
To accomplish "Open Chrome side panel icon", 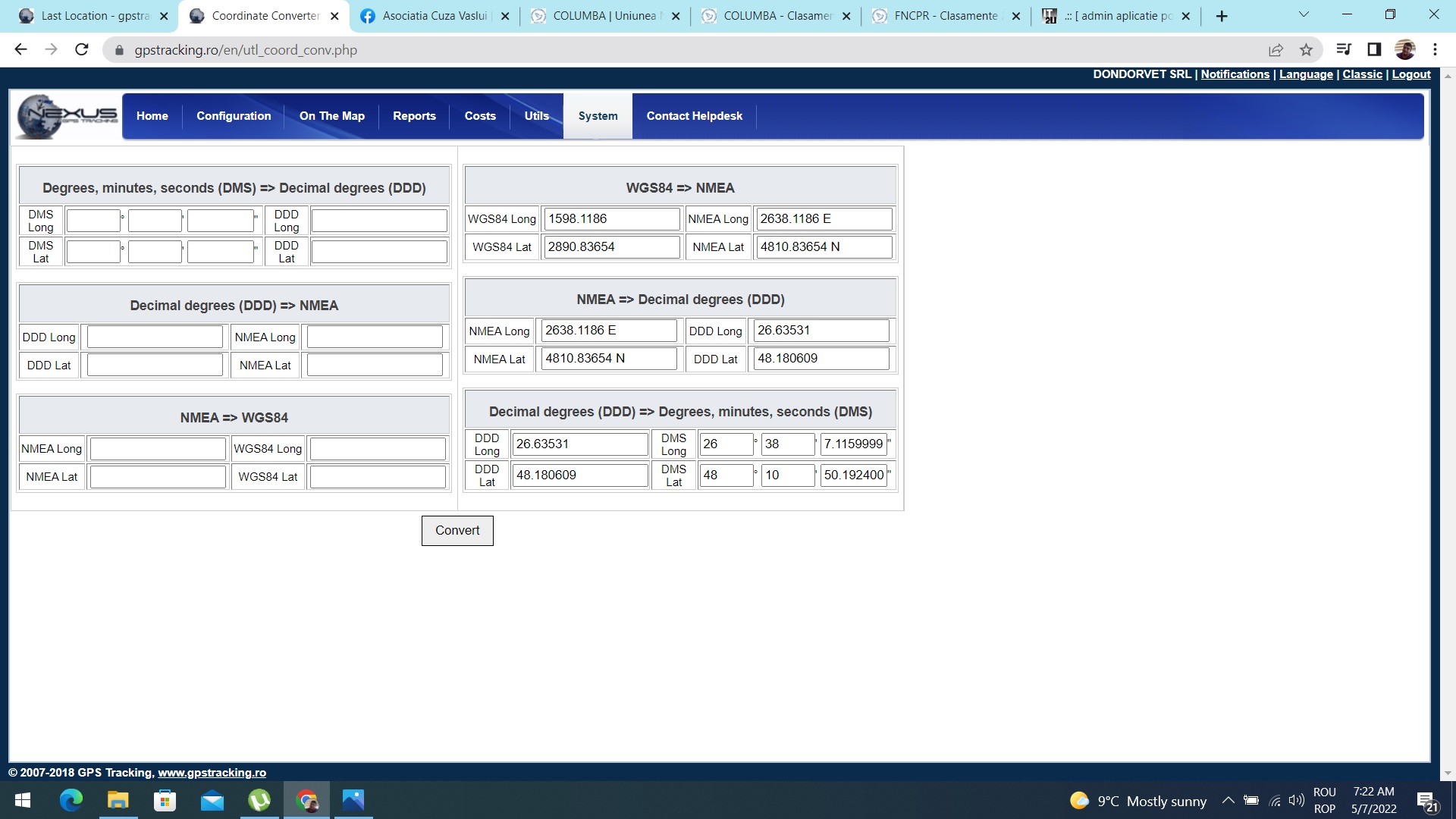I will [x=1374, y=50].
